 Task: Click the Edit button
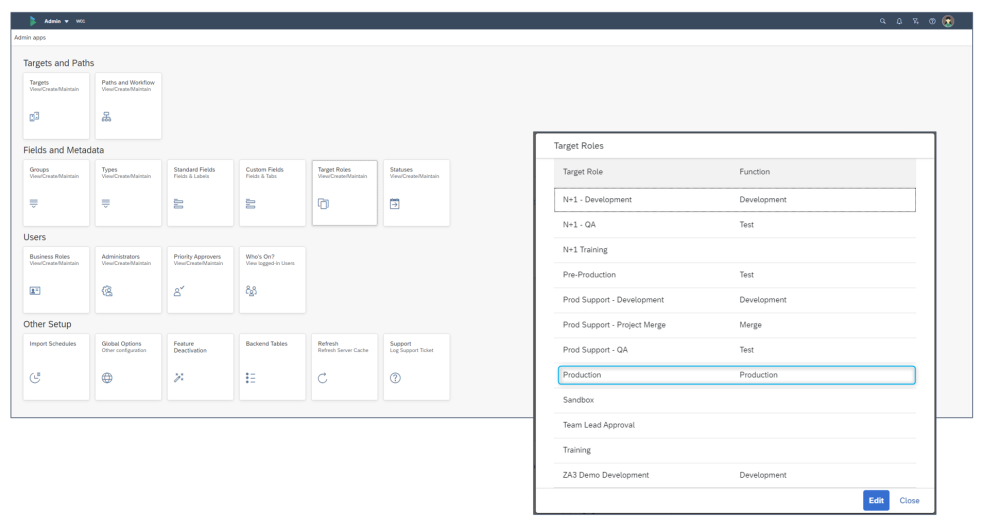[x=876, y=500]
